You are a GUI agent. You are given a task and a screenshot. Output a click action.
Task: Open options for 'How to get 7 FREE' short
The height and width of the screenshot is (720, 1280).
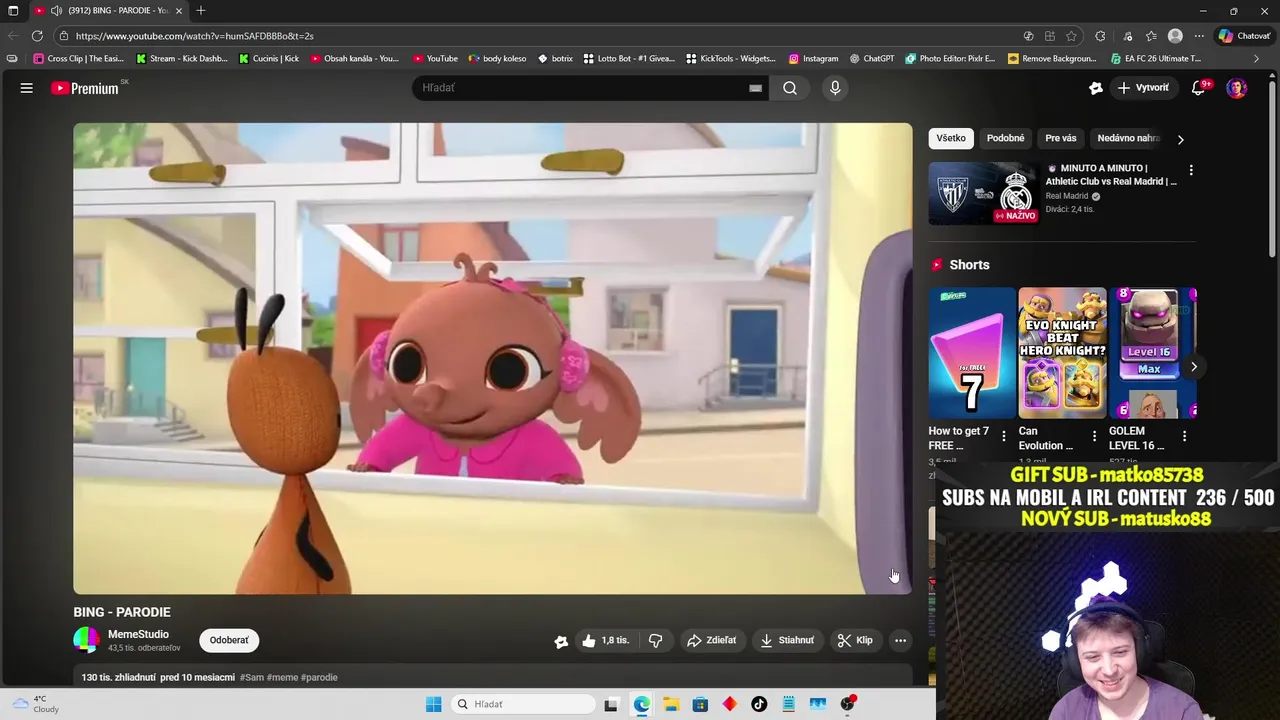point(1004,436)
